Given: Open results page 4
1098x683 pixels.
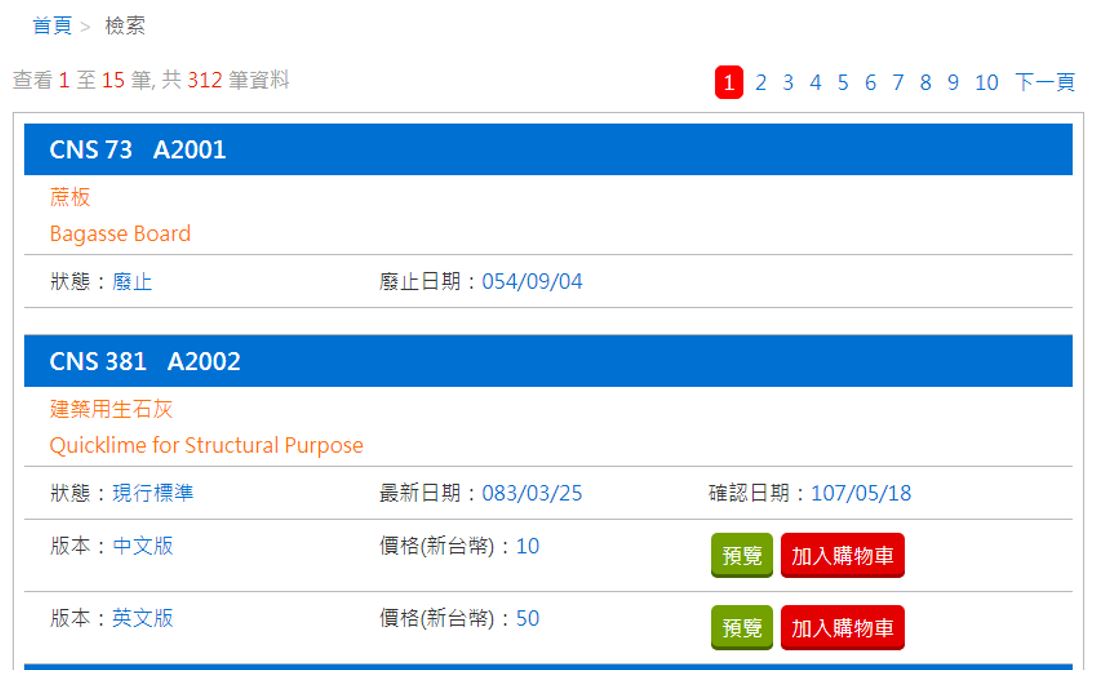Looking at the screenshot, I should tap(815, 83).
